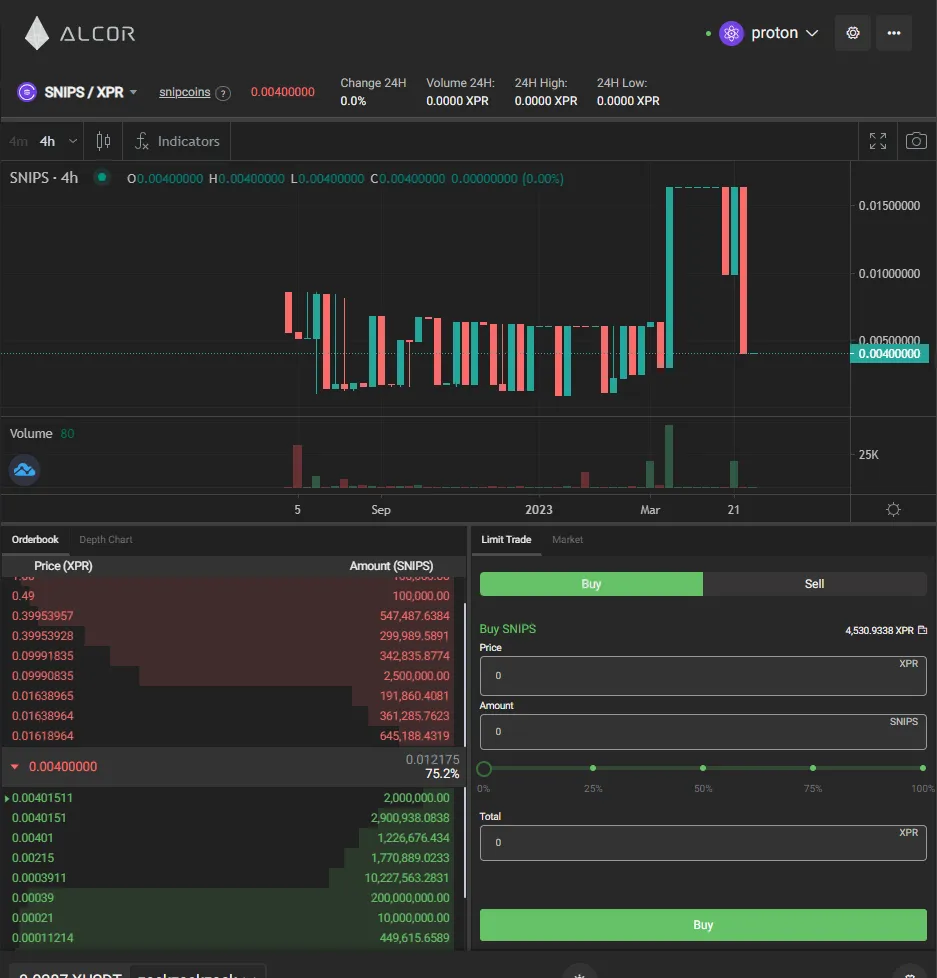937x978 pixels.
Task: Select the Buy side toggle
Action: 591,584
